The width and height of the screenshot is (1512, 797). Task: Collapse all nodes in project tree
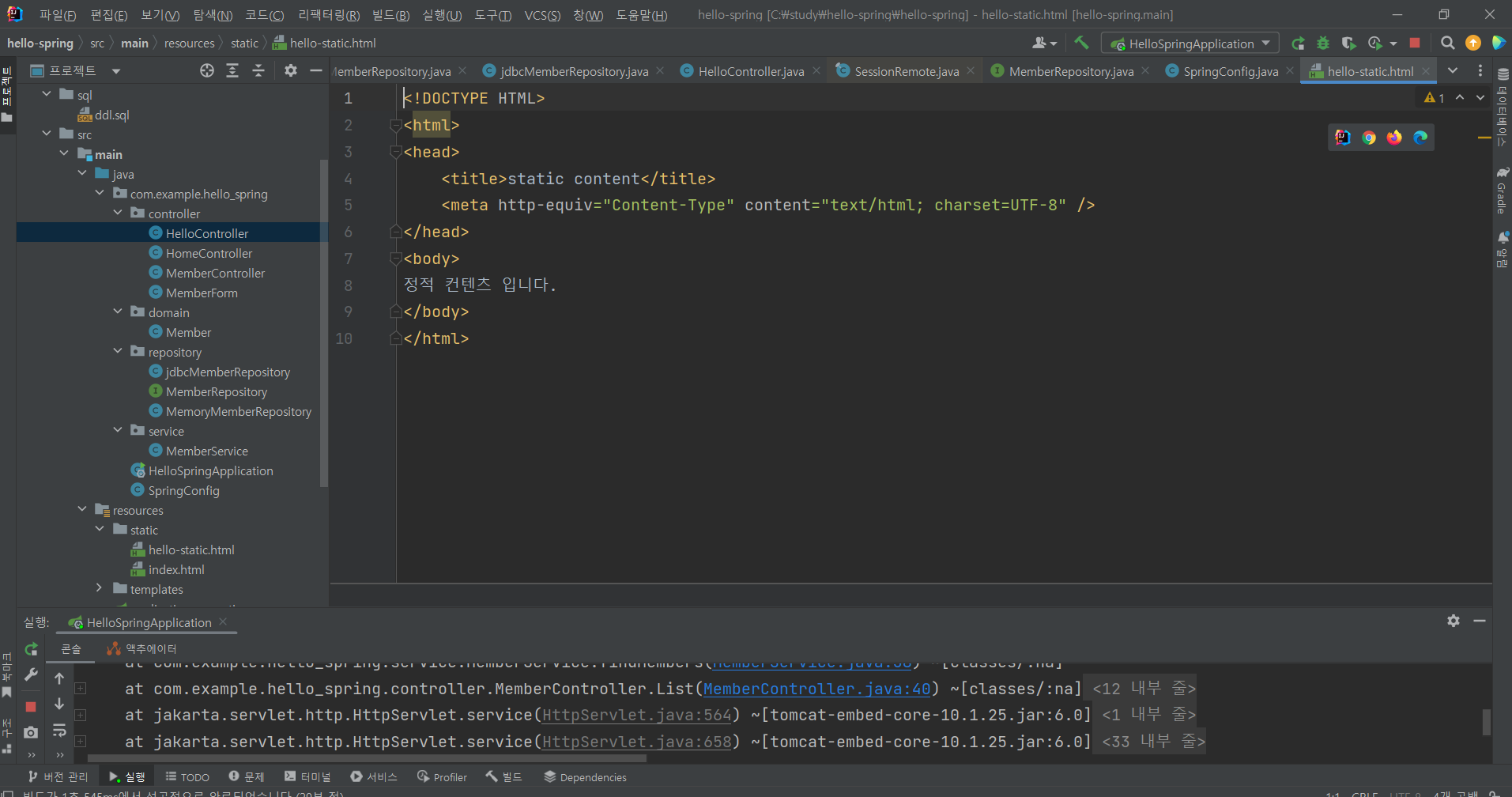coord(258,70)
